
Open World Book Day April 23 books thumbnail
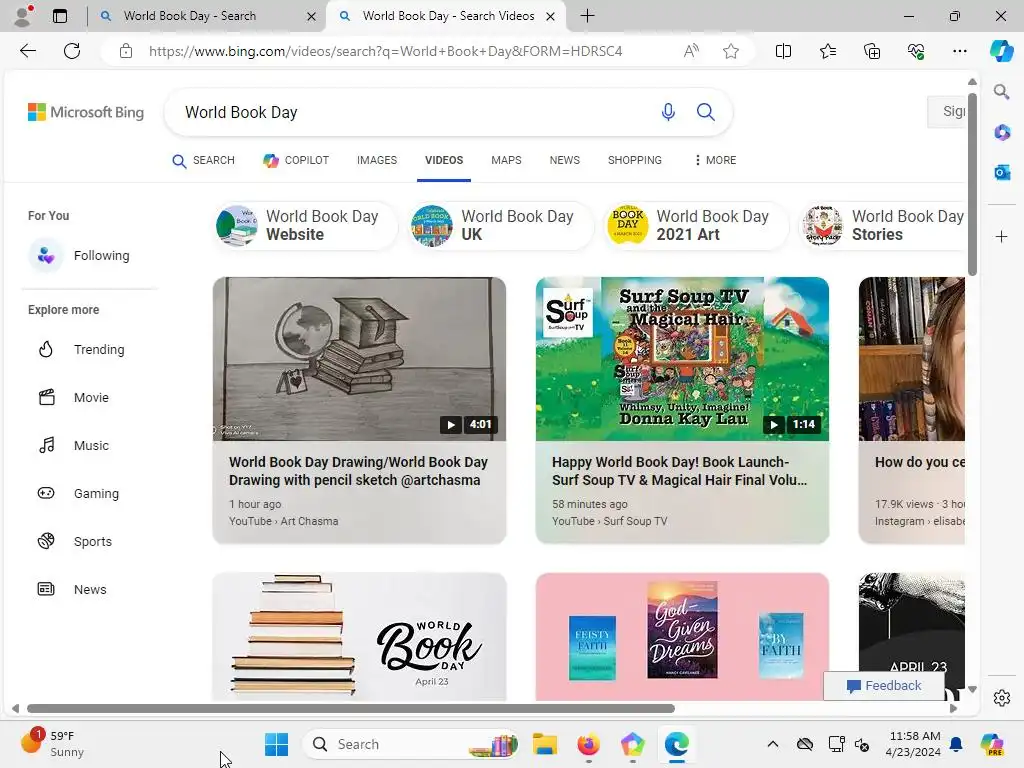(359, 637)
